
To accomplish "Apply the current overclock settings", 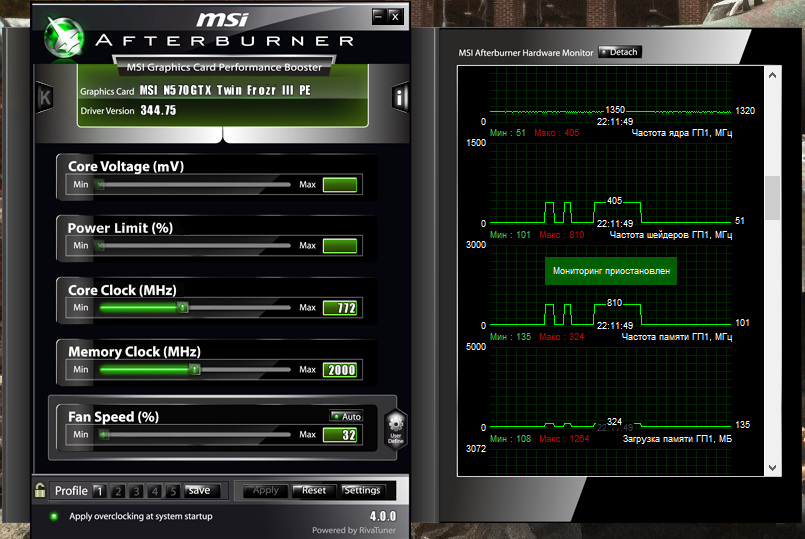I will coord(265,491).
